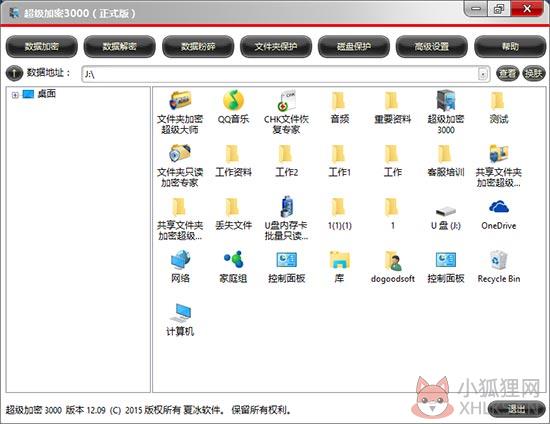
Task: Select the 1(1)(1) folder
Action: (339, 214)
